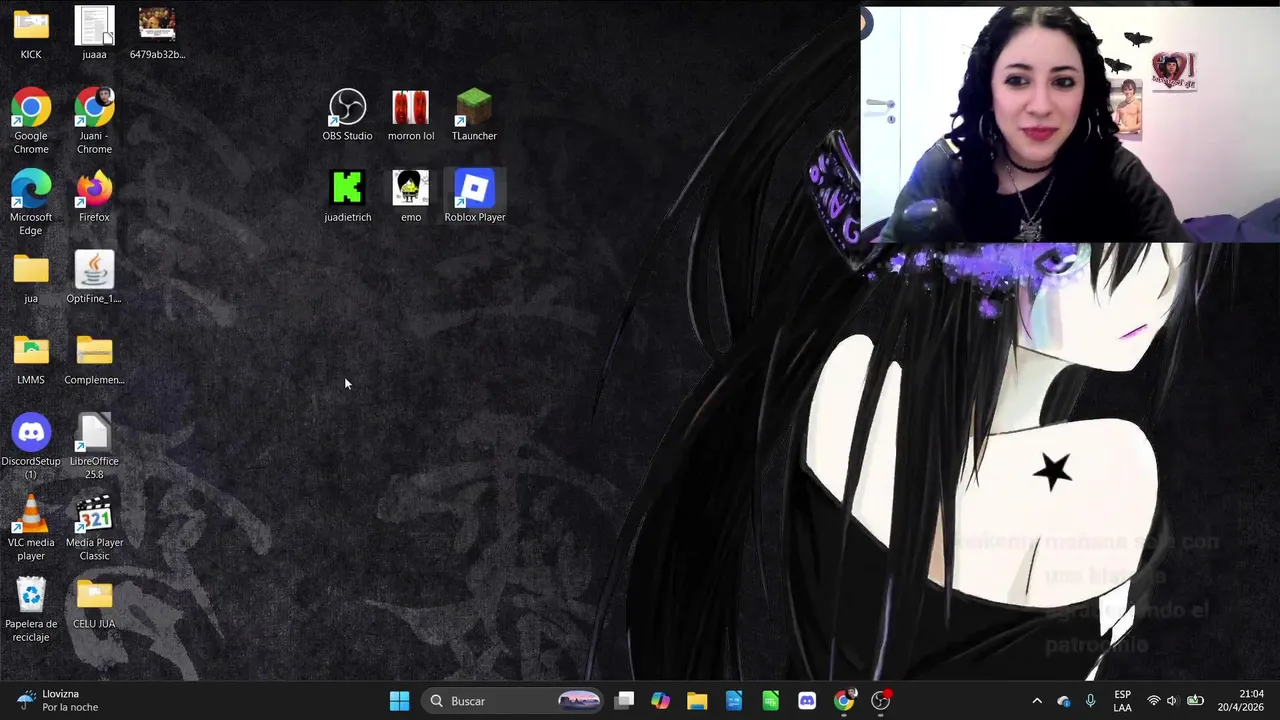Click the microphone tray icon
The width and height of the screenshot is (1280, 720).
(1091, 701)
